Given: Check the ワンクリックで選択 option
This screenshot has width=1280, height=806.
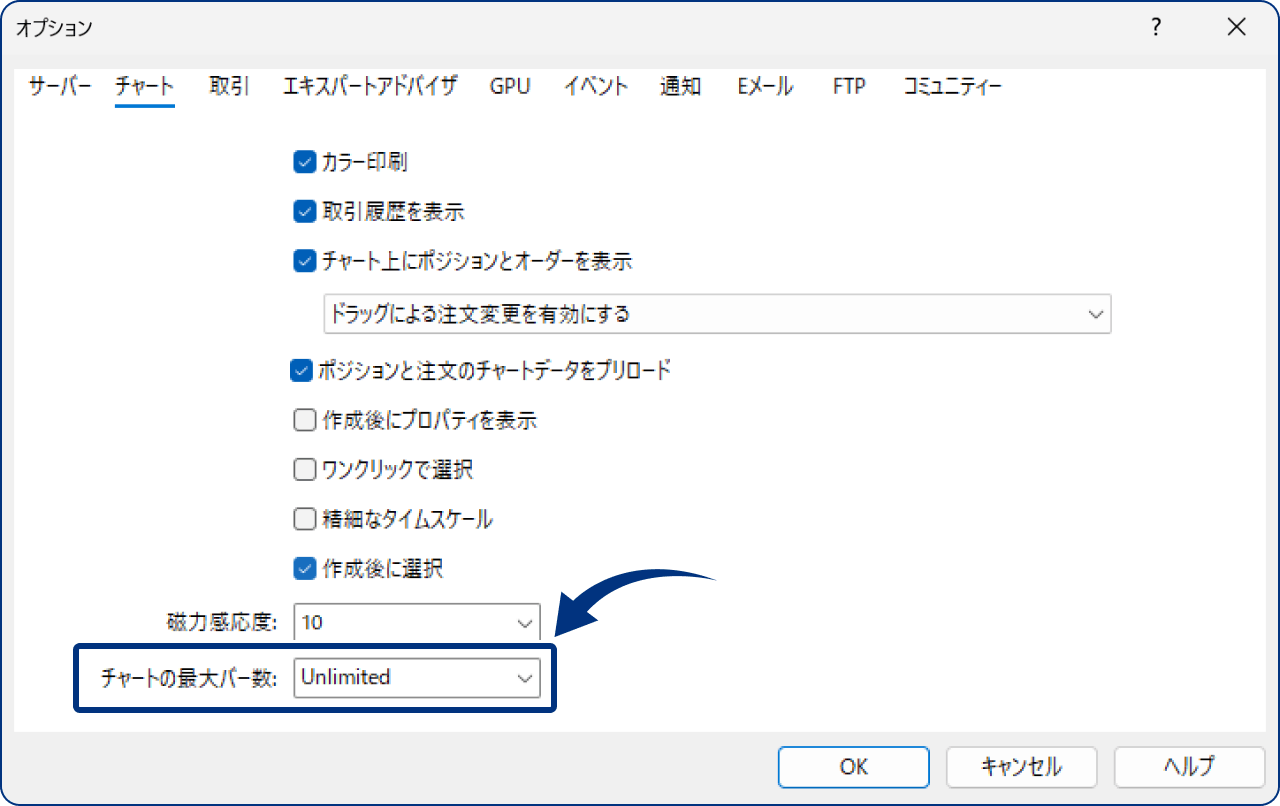Looking at the screenshot, I should click(303, 469).
